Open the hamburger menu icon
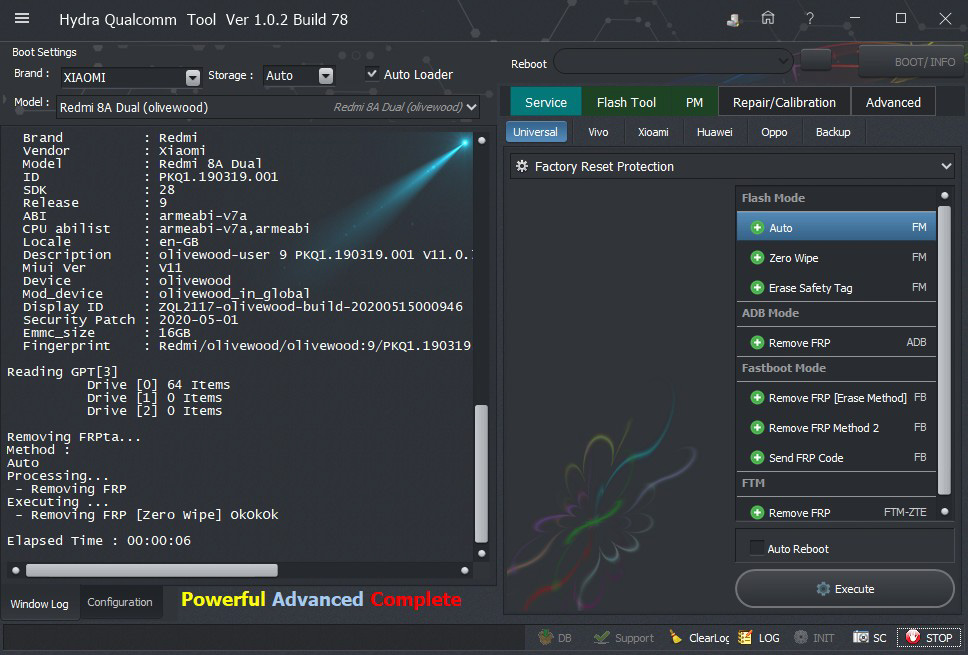Viewport: 968px width, 655px height. (22, 18)
